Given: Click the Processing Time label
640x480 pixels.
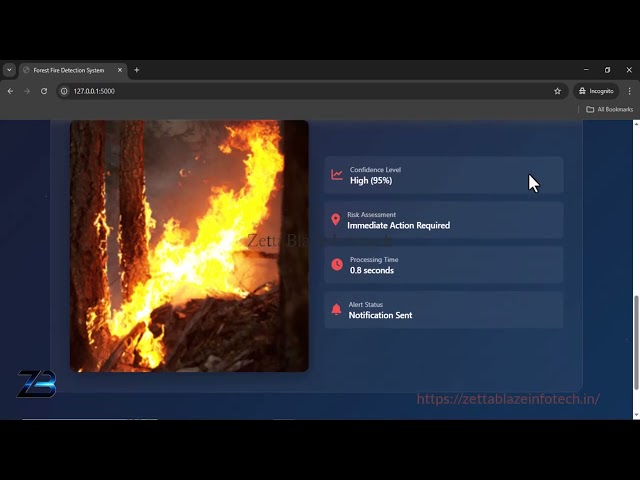Looking at the screenshot, I should (374, 260).
